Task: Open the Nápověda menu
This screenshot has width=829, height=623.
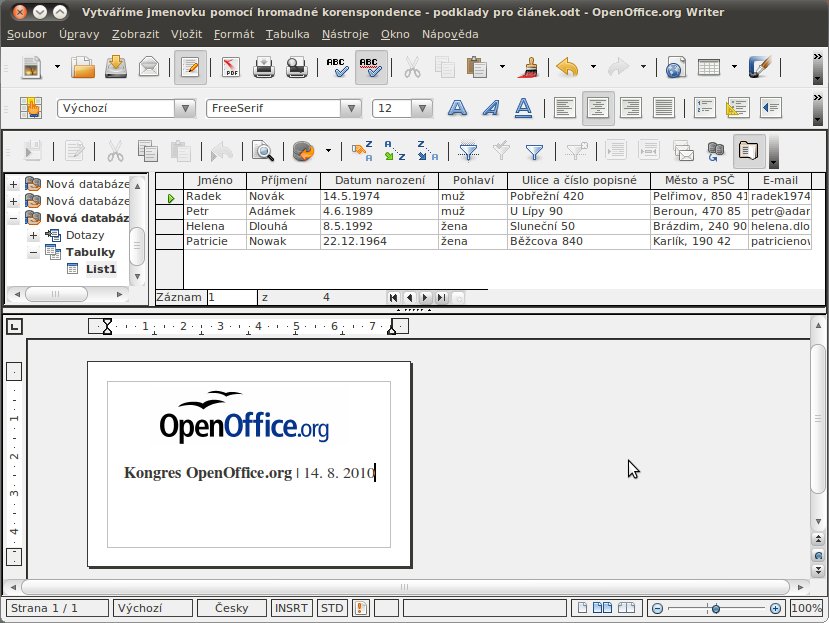Action: [450, 34]
